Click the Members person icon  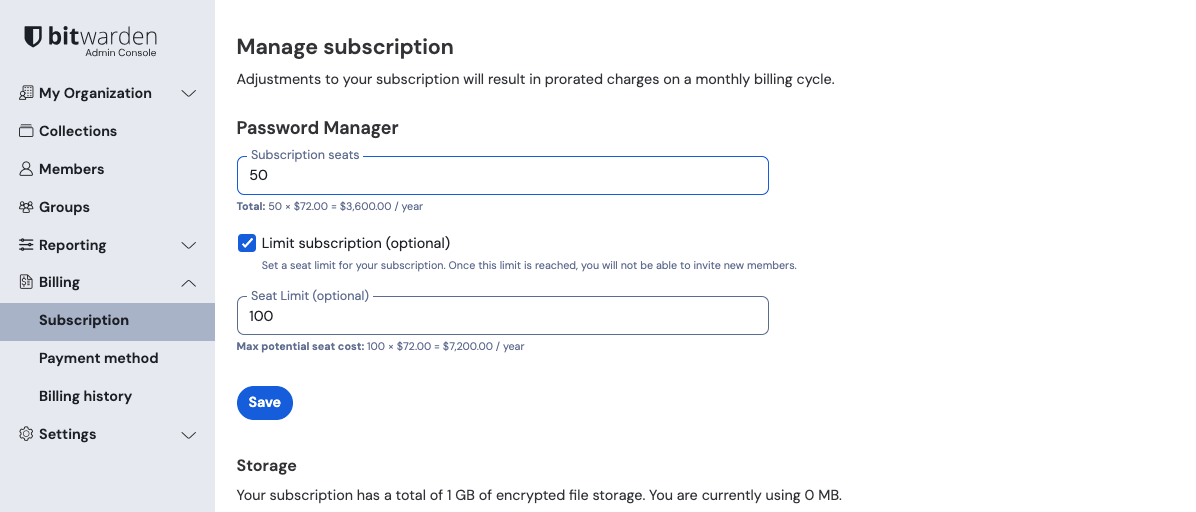[x=26, y=169]
